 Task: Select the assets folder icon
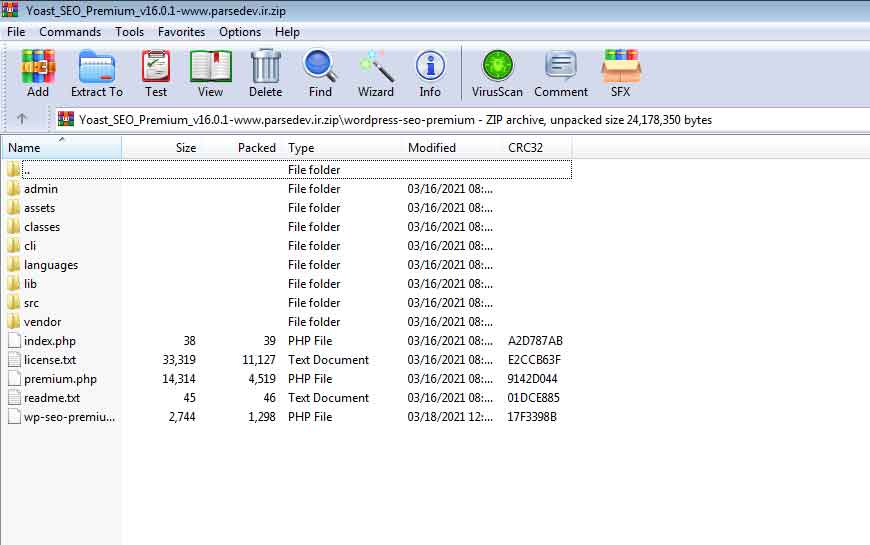14,208
